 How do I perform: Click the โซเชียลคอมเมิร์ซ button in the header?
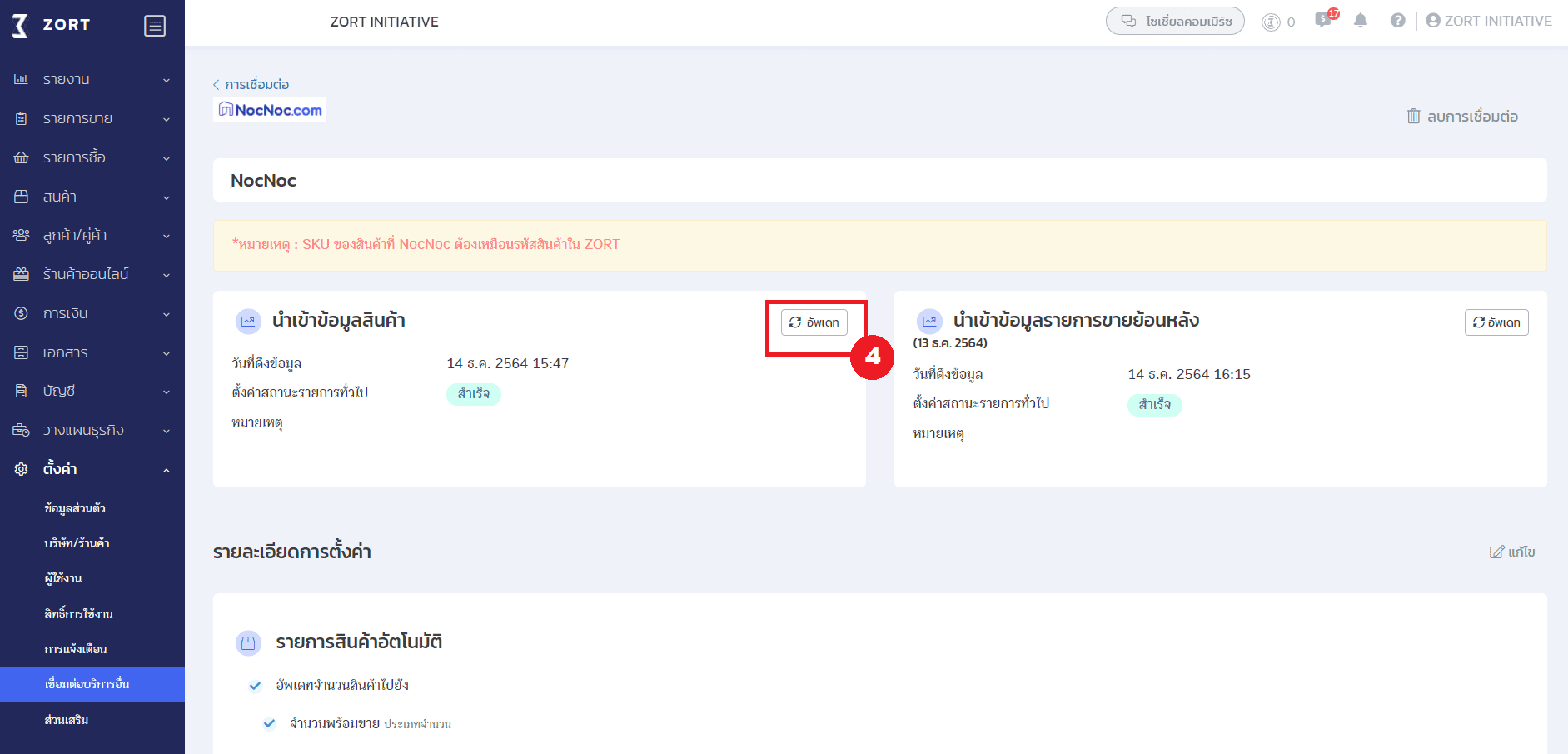pos(1175,21)
